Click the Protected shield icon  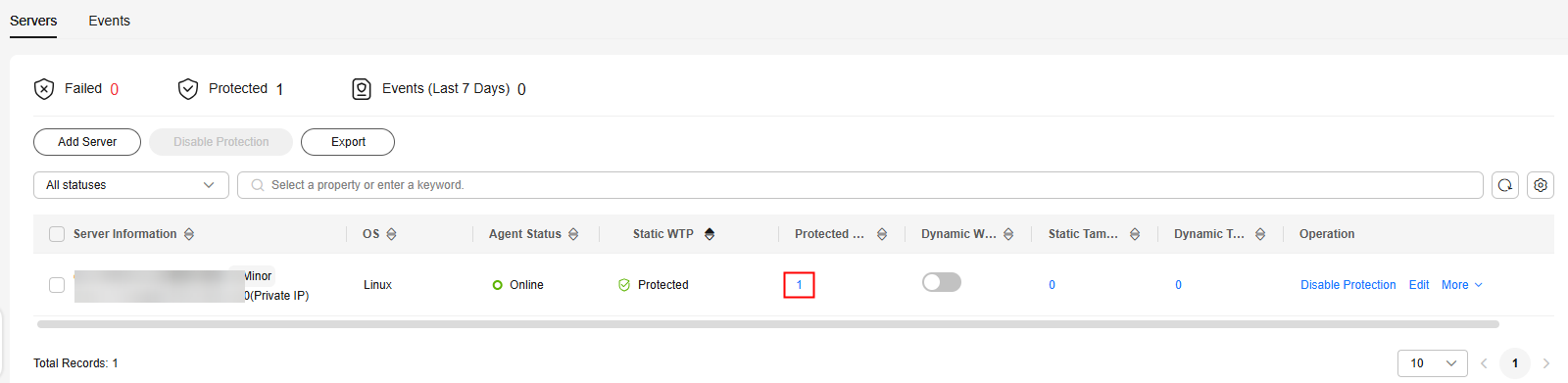pos(188,89)
